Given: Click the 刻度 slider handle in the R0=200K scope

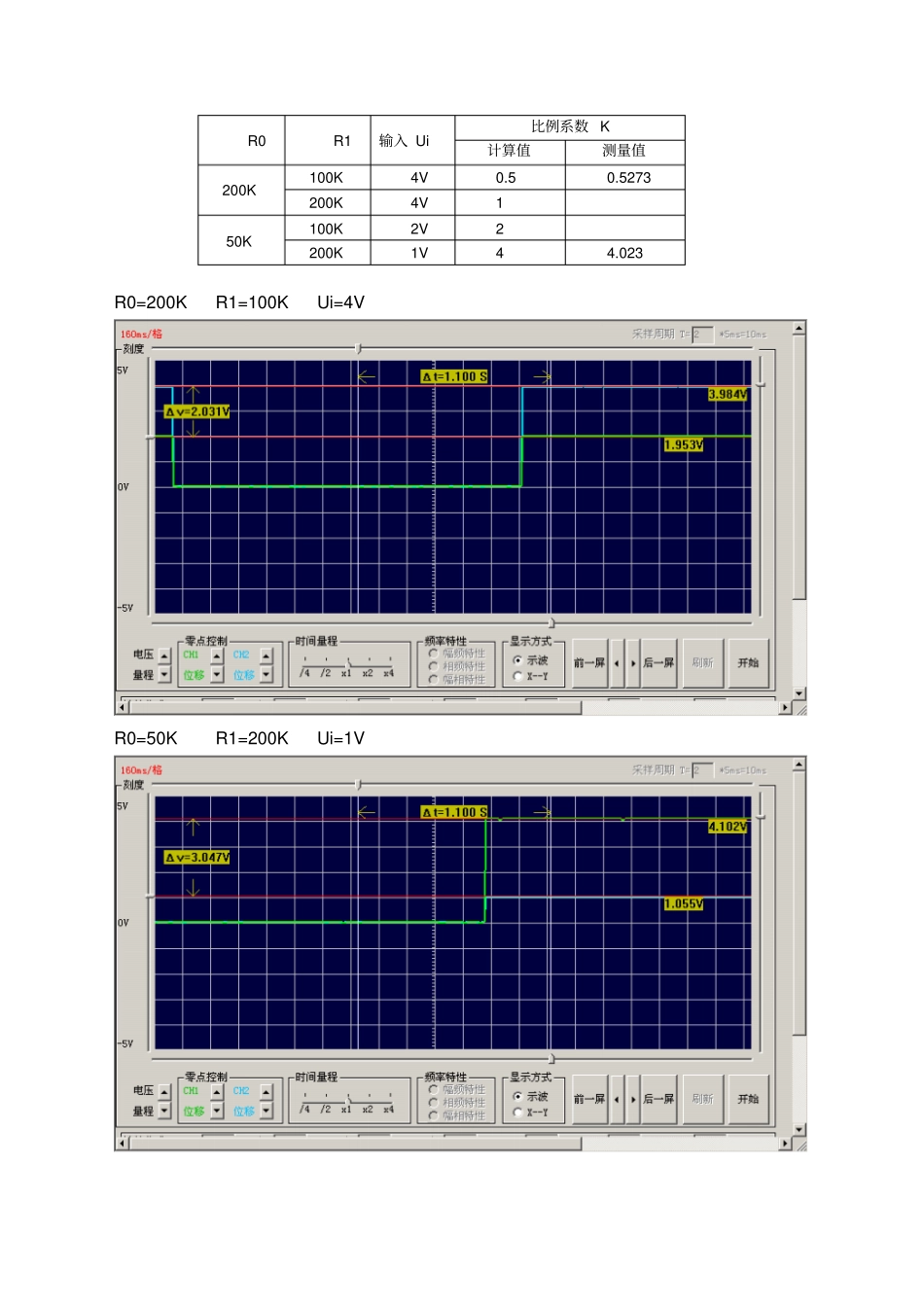Looking at the screenshot, I should [359, 348].
